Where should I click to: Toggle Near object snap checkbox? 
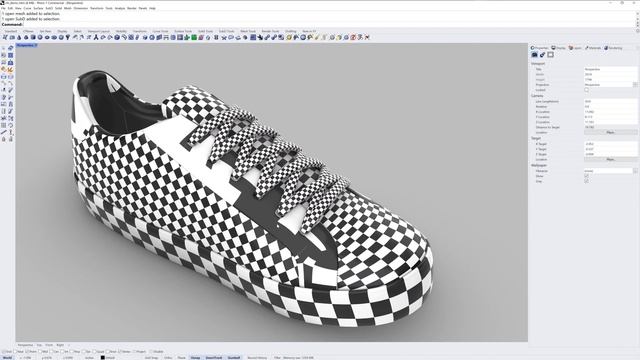(15, 351)
